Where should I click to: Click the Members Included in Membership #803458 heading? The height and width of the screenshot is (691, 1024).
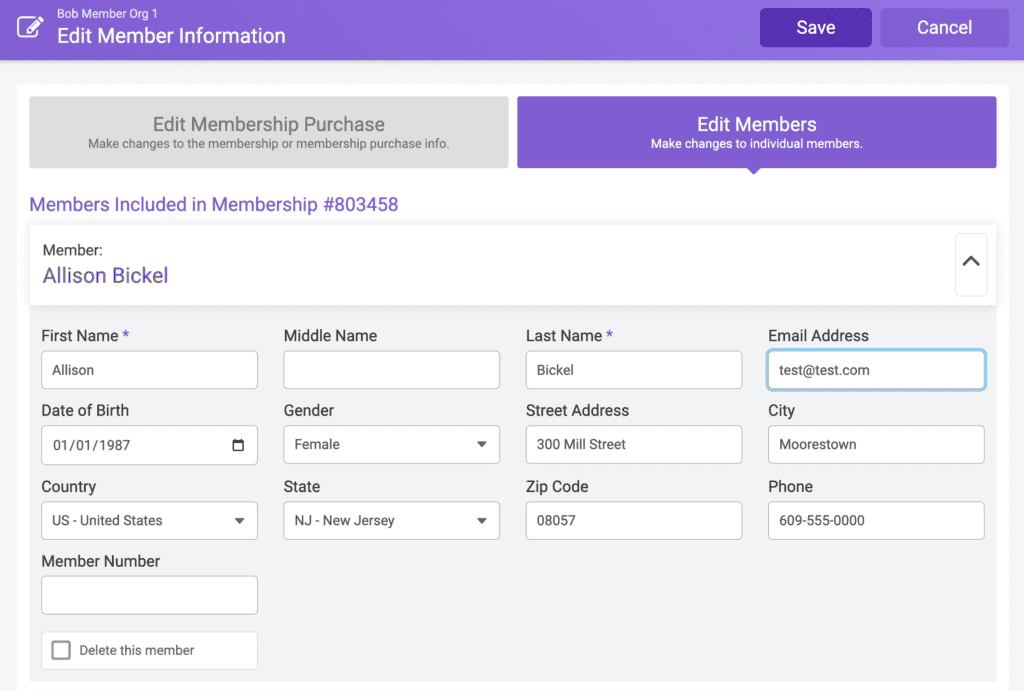(x=214, y=204)
